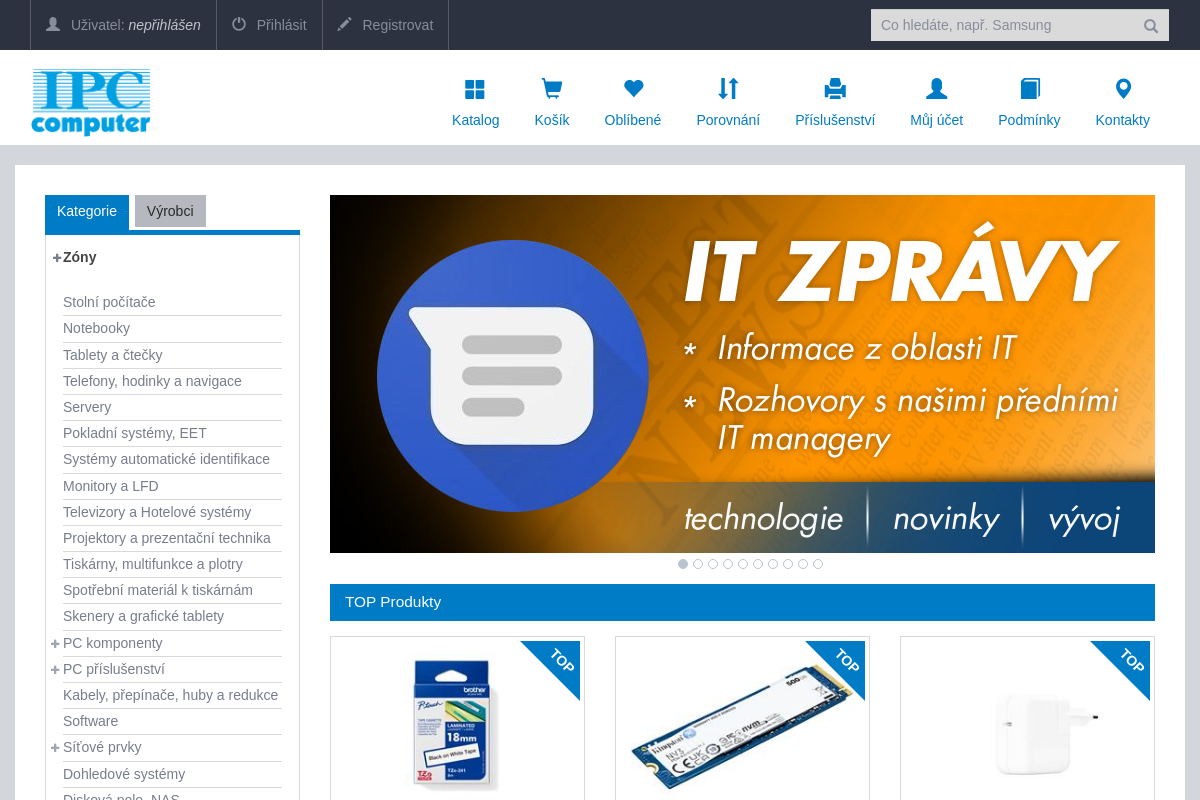Open Tablety a čtečky category
Image resolution: width=1200 pixels, height=800 pixels.
click(112, 355)
